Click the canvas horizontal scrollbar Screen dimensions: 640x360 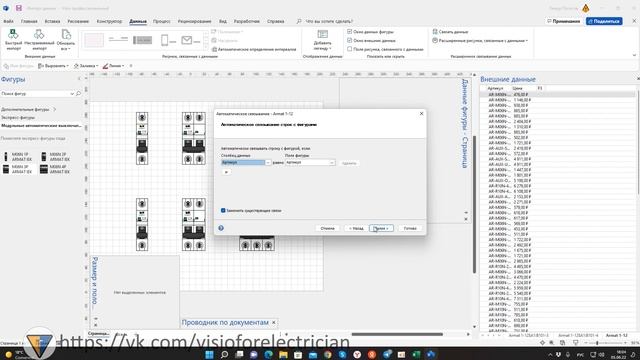397,334
